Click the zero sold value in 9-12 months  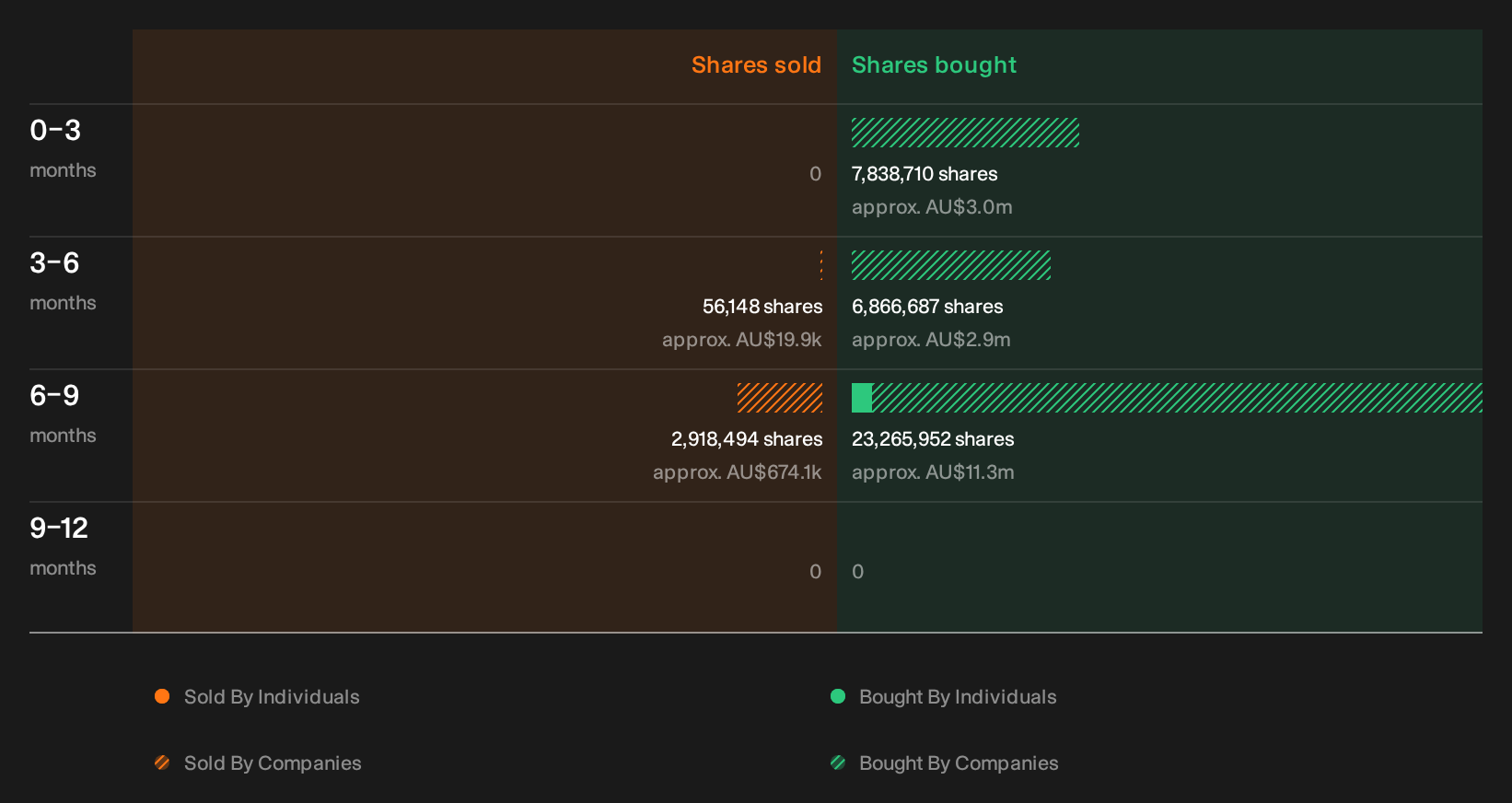[815, 572]
